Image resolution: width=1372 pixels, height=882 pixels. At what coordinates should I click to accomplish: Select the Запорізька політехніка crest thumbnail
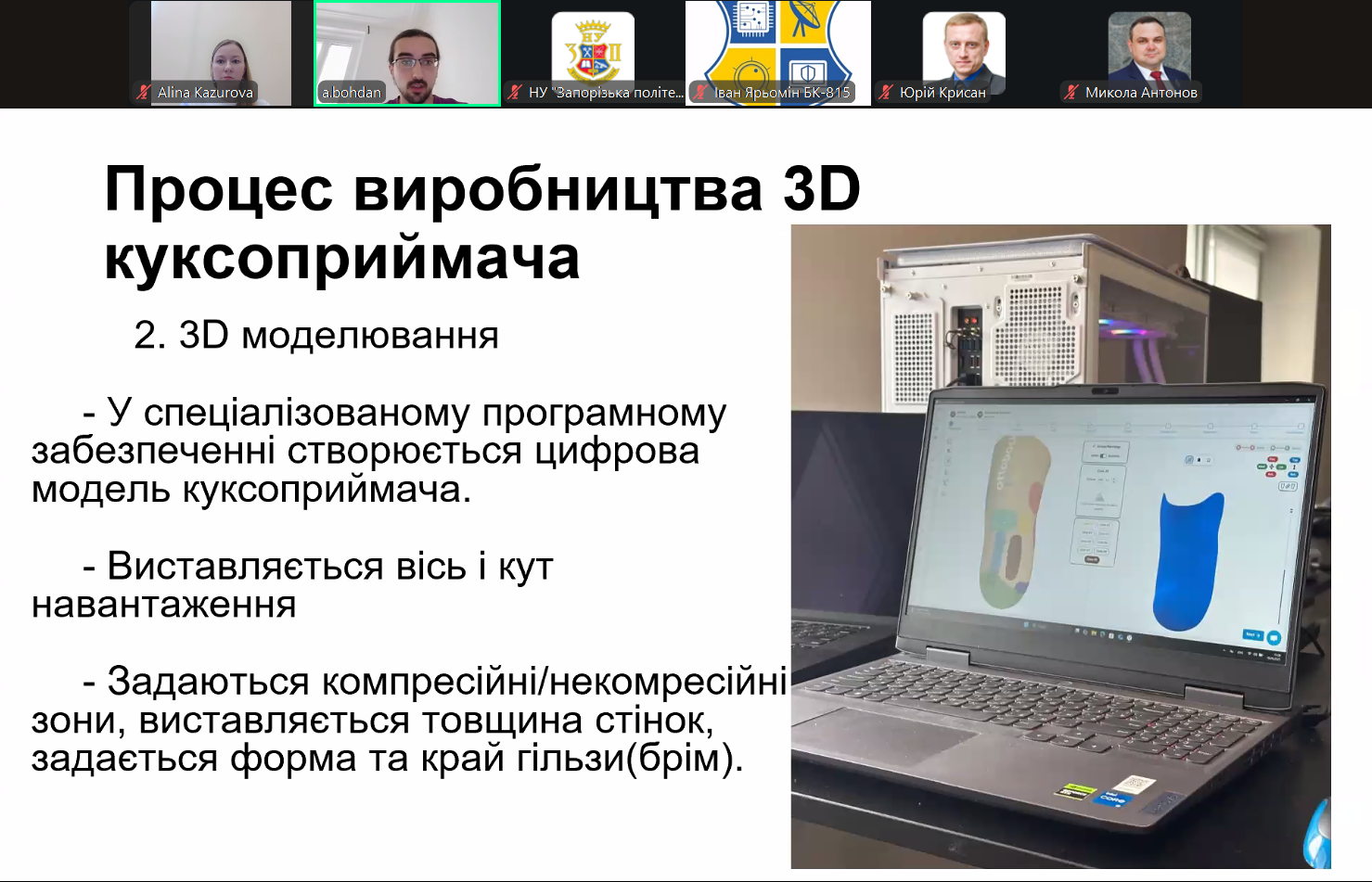(x=593, y=46)
